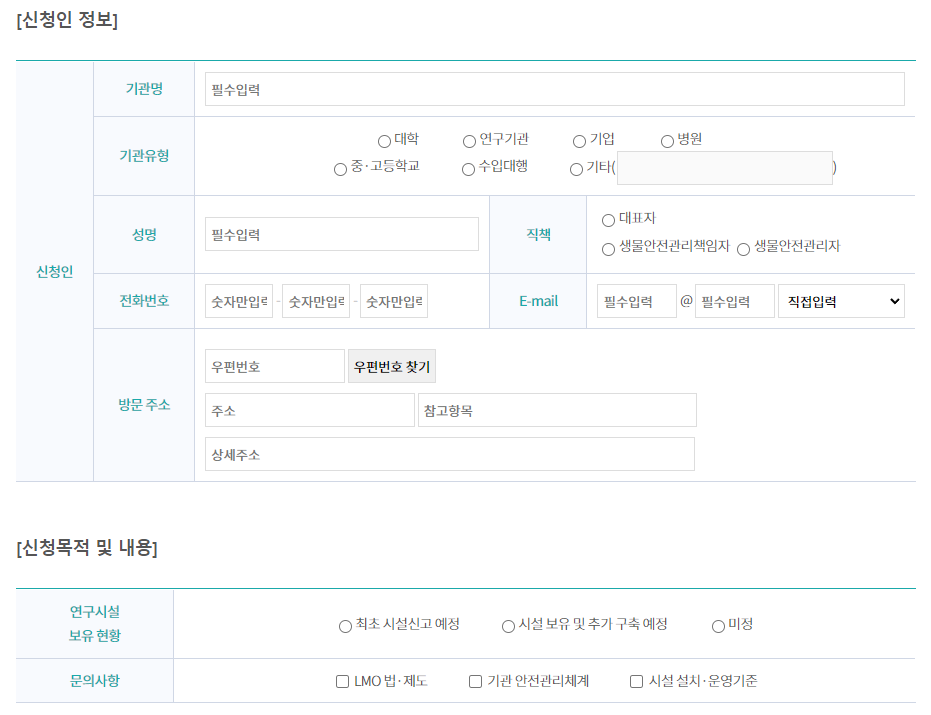Click the 직책 label
The width and height of the screenshot is (931, 715).
[x=539, y=235]
